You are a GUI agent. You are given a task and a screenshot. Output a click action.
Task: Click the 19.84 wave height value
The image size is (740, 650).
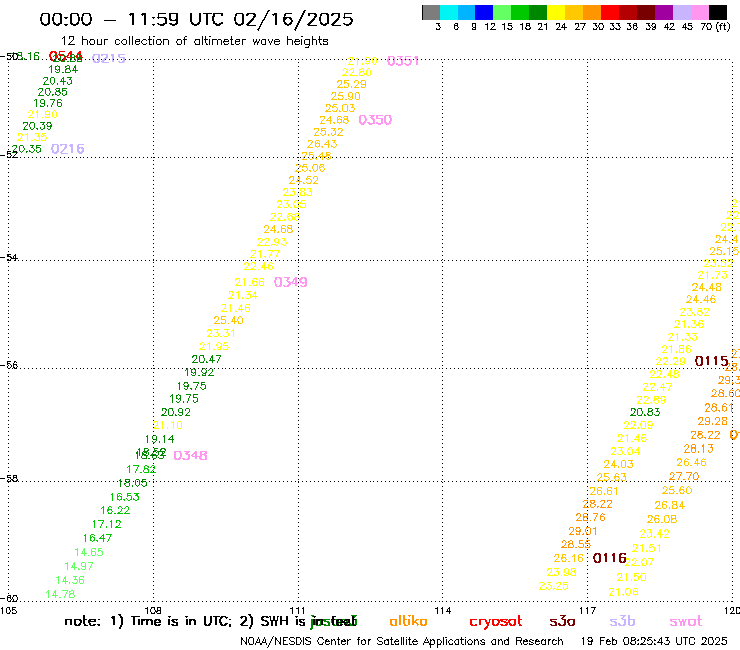[x=63, y=69]
